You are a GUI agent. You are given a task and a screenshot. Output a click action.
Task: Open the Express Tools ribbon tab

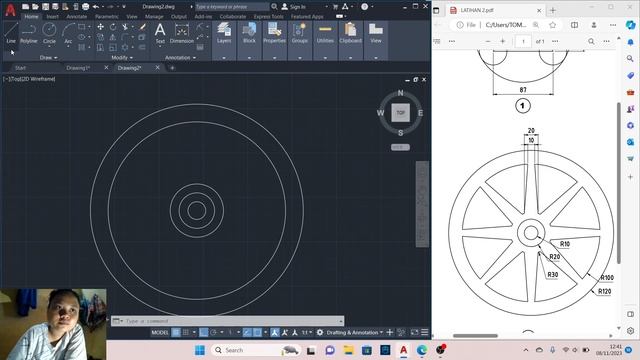point(268,17)
